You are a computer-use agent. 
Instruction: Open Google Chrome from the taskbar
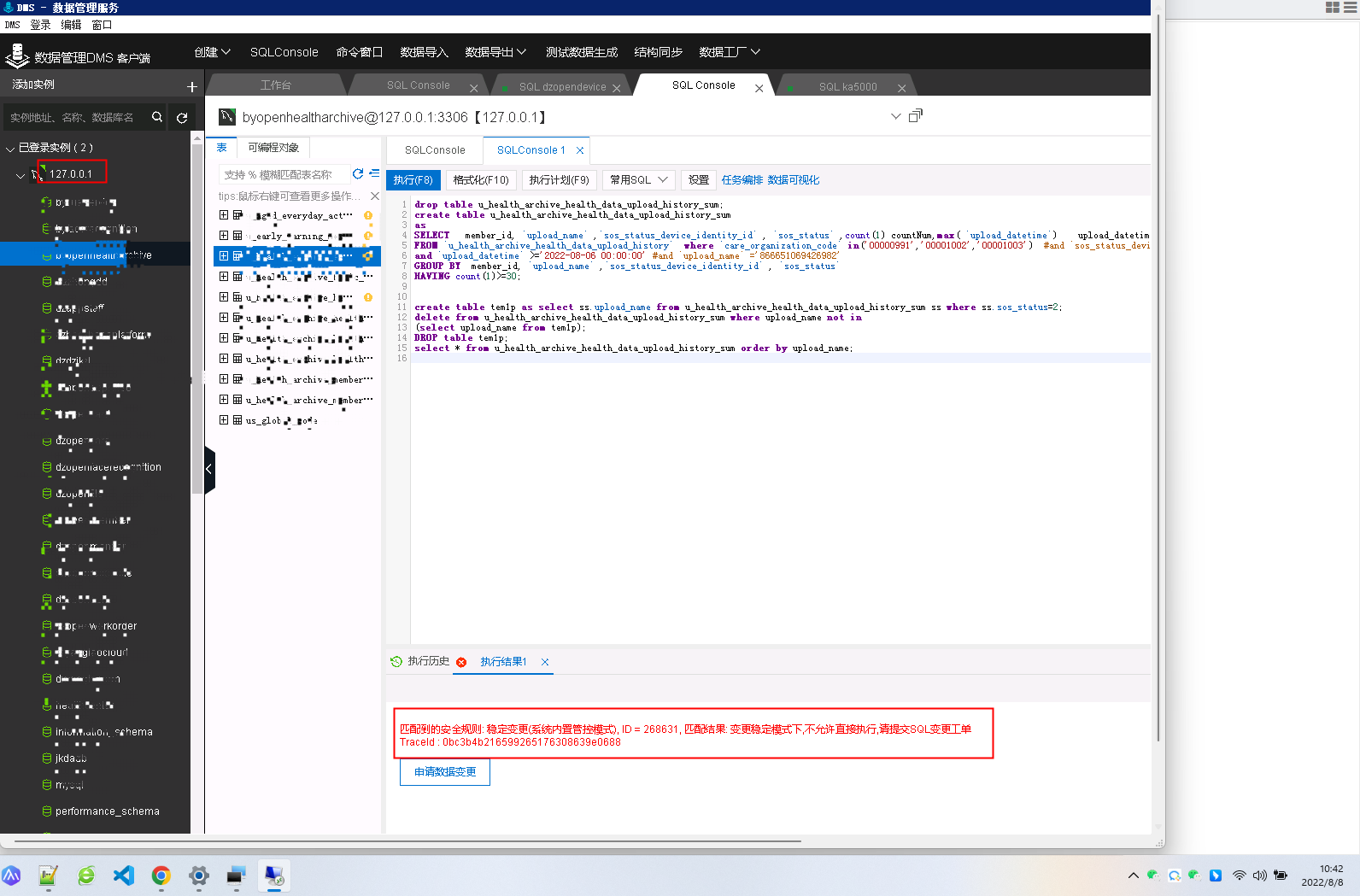tap(161, 876)
